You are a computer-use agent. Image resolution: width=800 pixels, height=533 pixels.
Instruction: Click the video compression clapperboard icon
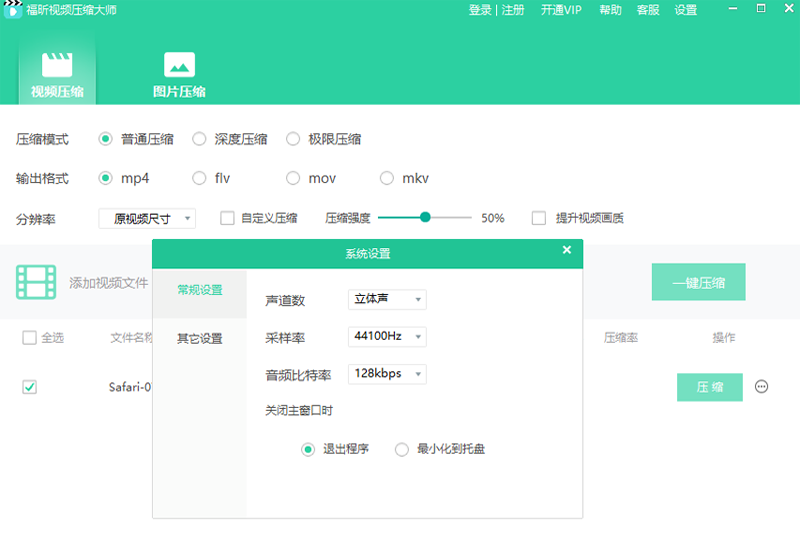(57, 66)
